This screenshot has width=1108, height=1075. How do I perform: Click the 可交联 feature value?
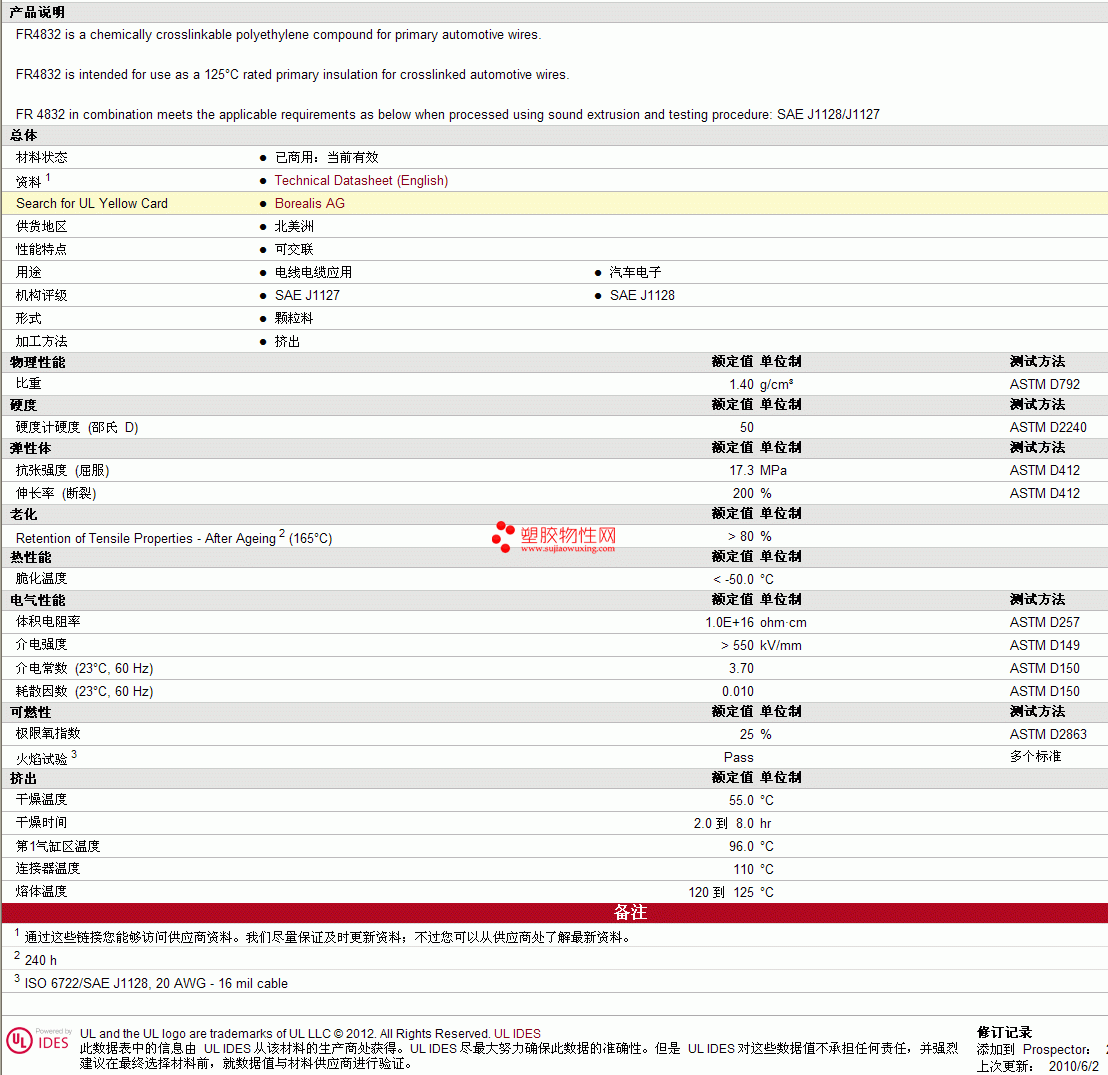pos(294,249)
